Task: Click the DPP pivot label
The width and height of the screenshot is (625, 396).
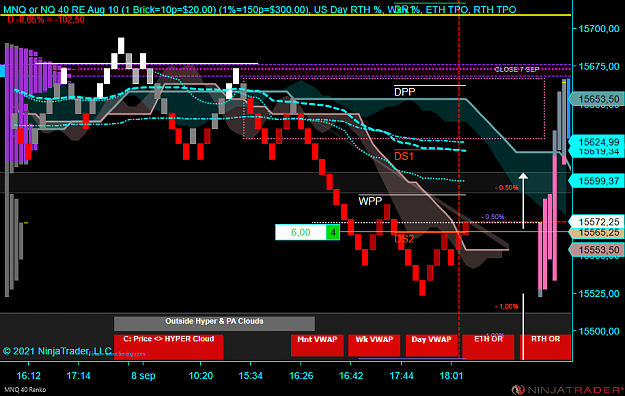Action: coord(405,92)
